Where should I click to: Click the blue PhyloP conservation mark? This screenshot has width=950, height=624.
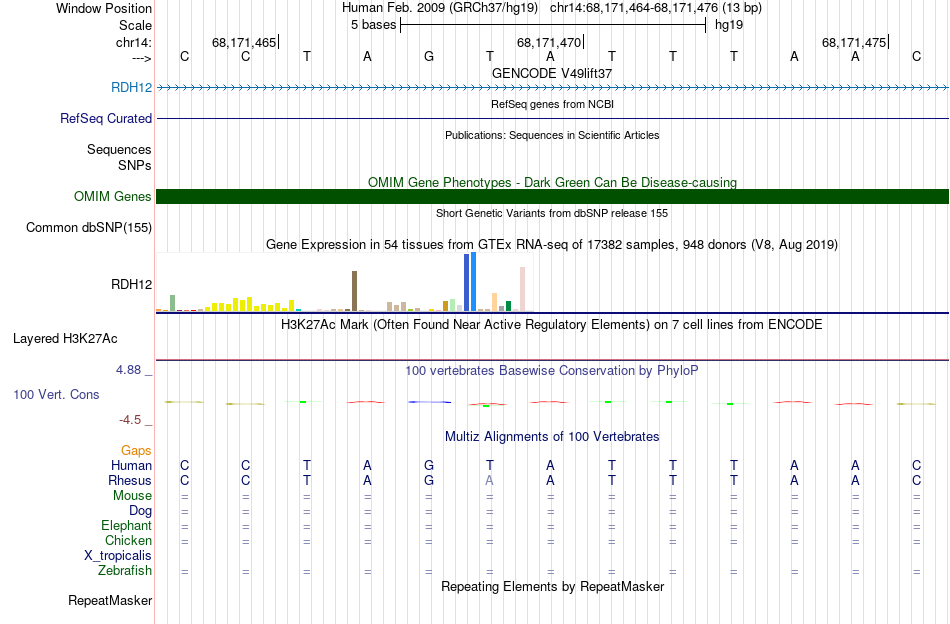click(430, 402)
